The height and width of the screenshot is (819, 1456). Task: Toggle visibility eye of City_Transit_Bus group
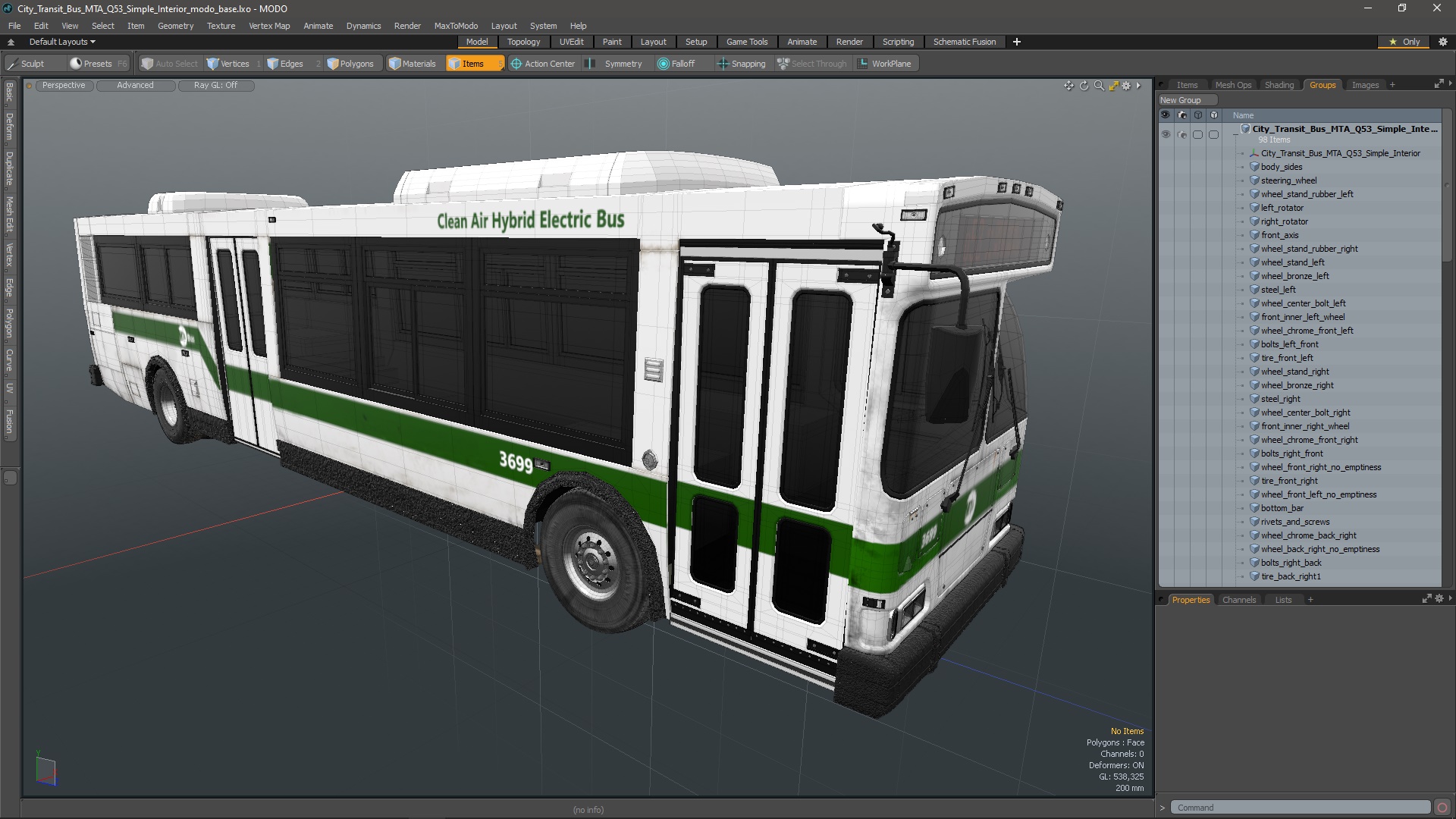tap(1166, 134)
